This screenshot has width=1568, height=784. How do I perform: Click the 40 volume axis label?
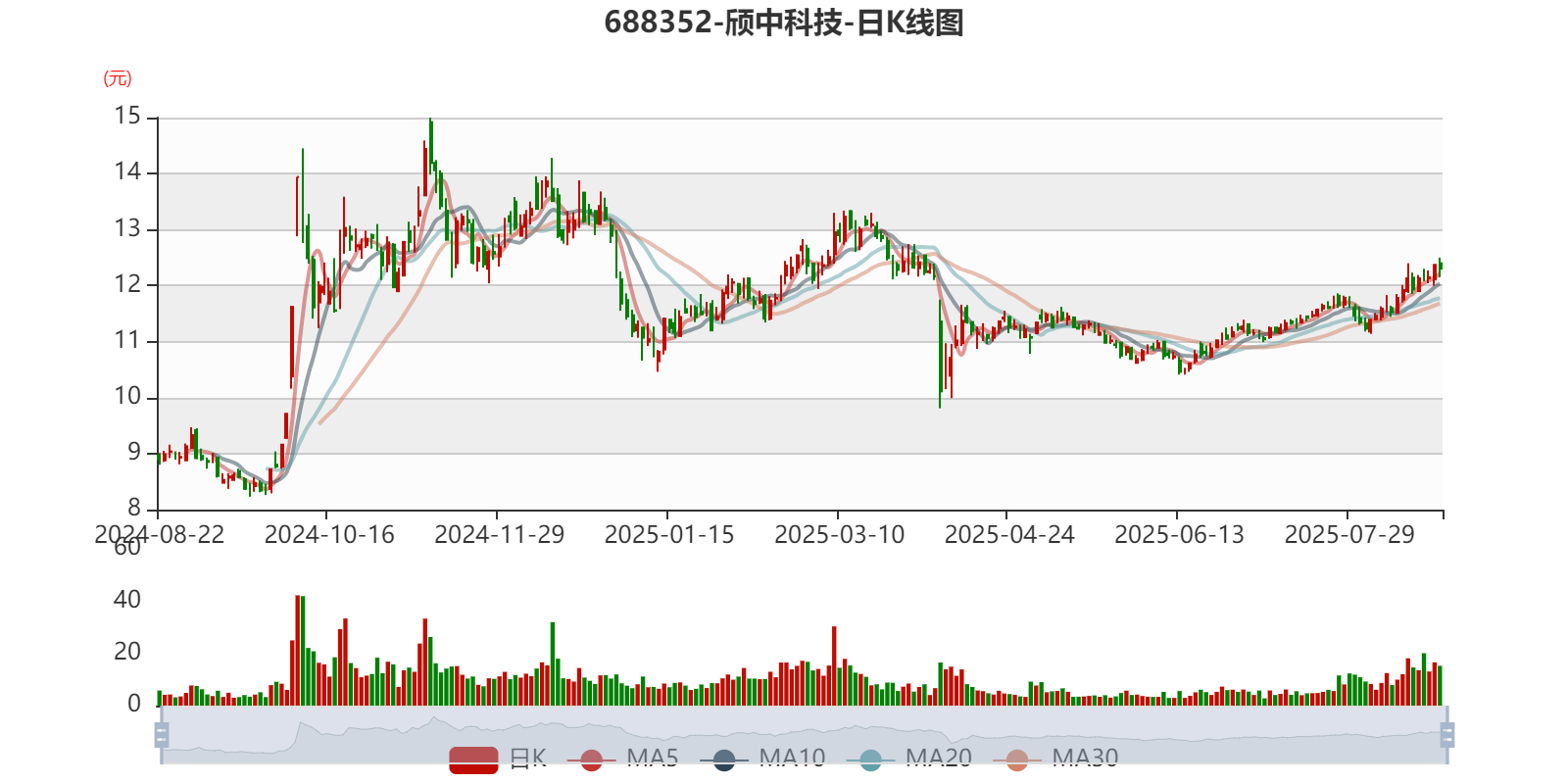point(127,600)
